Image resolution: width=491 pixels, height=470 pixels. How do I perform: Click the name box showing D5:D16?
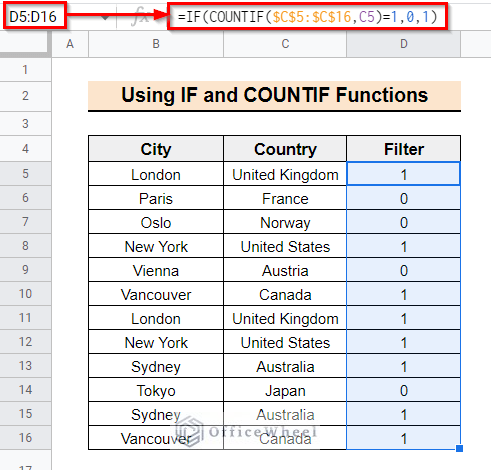click(34, 16)
